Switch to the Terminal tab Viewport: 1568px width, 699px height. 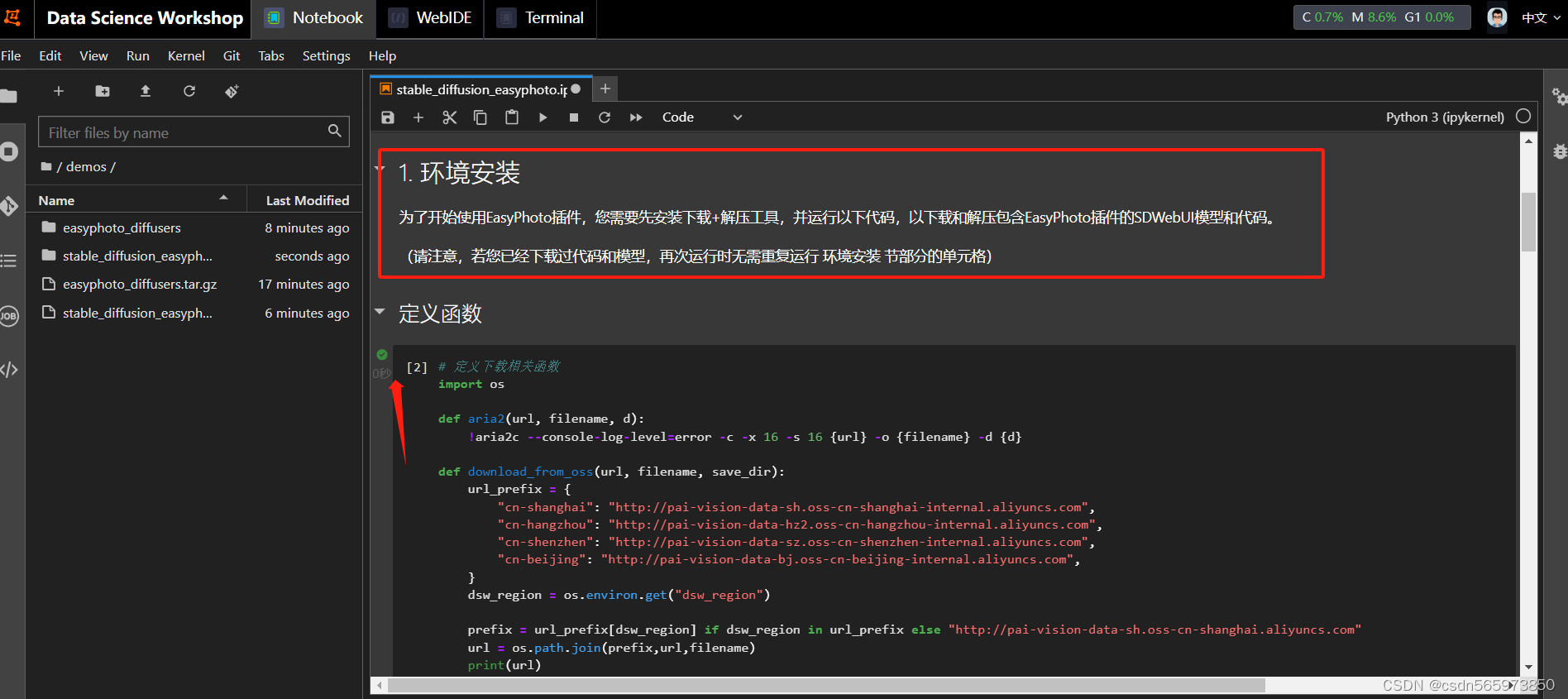click(541, 18)
